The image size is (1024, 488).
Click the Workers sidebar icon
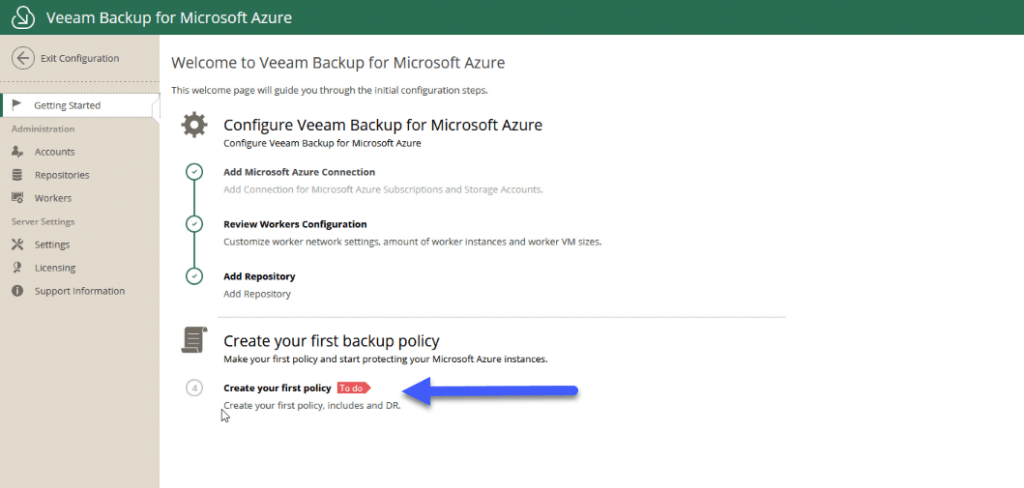(18, 198)
